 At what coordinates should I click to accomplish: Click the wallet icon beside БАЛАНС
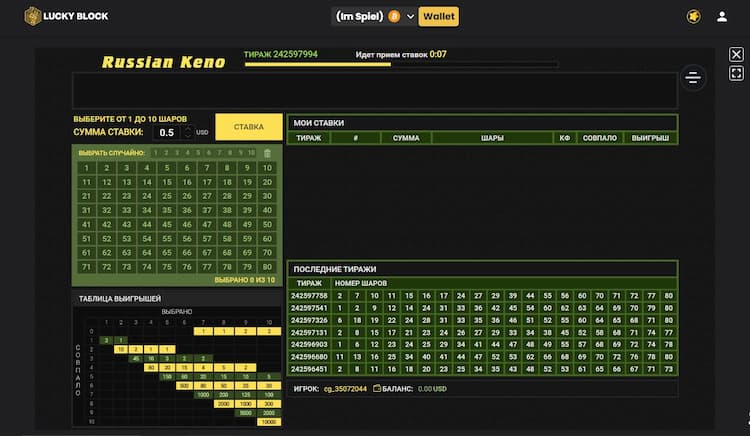pos(377,388)
